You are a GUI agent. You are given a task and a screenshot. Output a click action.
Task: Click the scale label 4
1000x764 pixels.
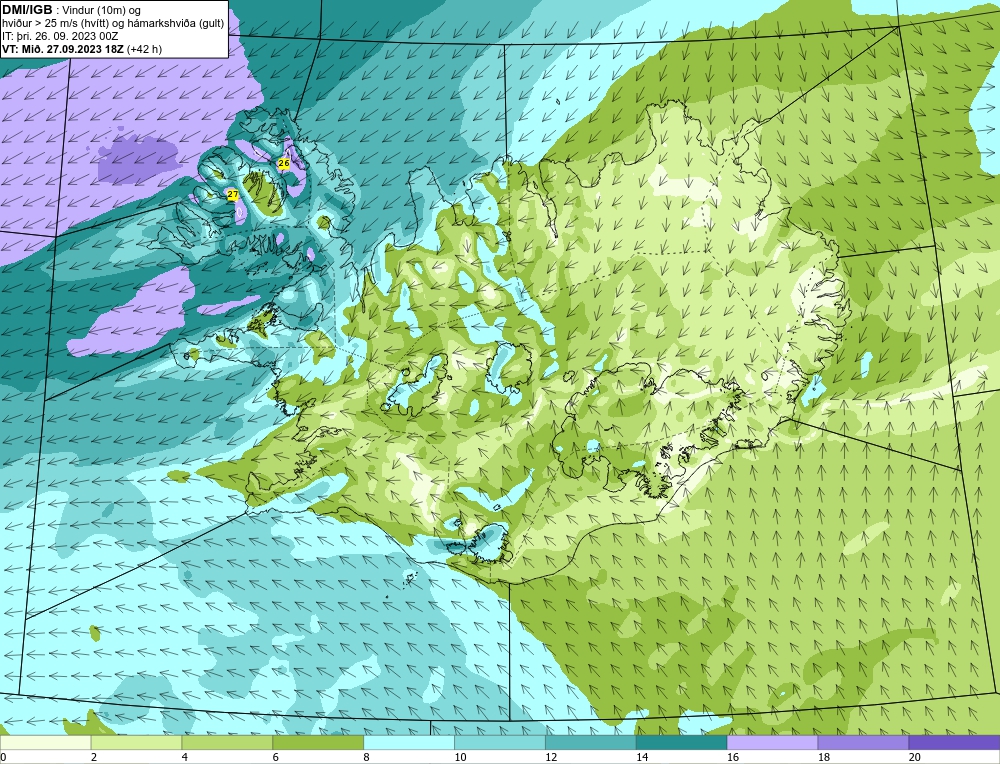(x=185, y=757)
